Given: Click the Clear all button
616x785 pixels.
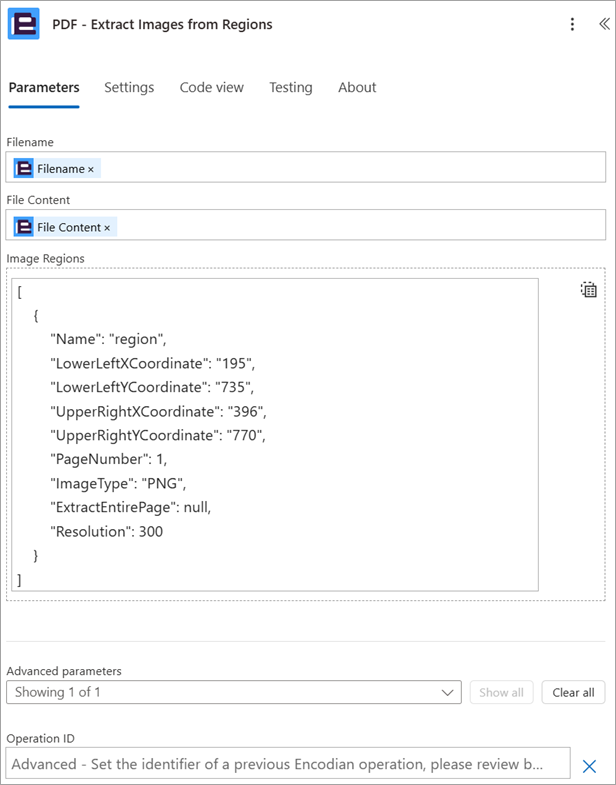Looking at the screenshot, I should 573,692.
